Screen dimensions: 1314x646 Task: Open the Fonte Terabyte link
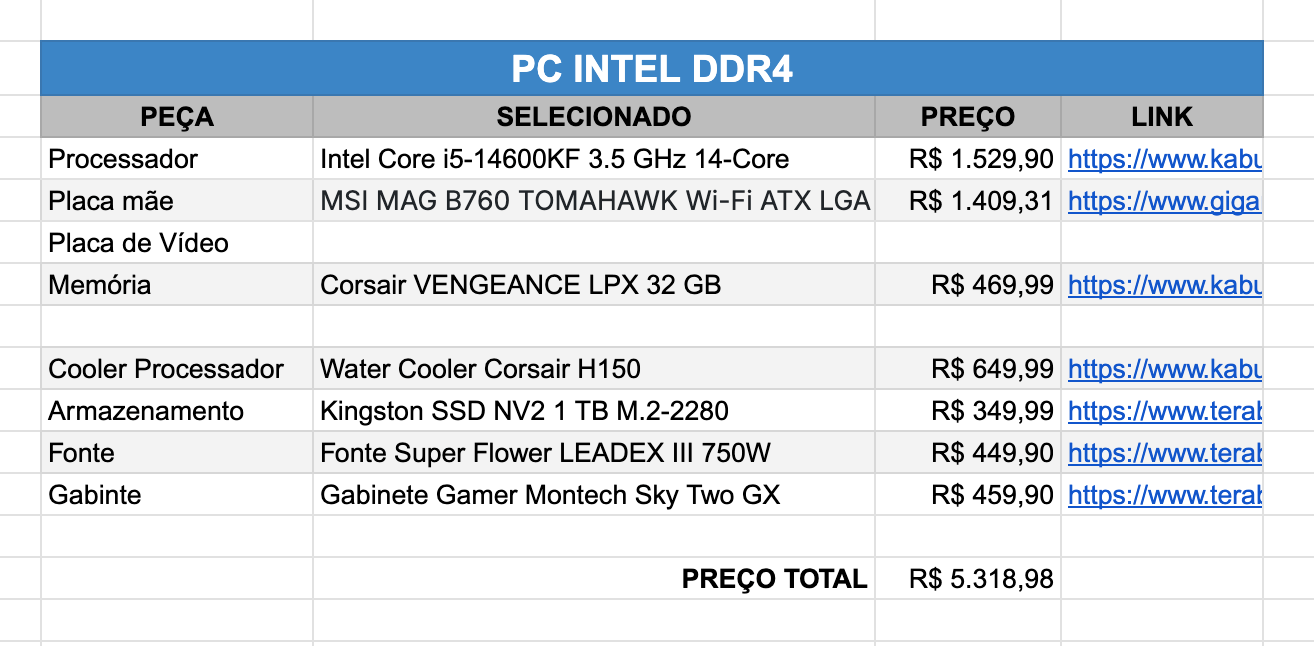pyautogui.click(x=1165, y=453)
